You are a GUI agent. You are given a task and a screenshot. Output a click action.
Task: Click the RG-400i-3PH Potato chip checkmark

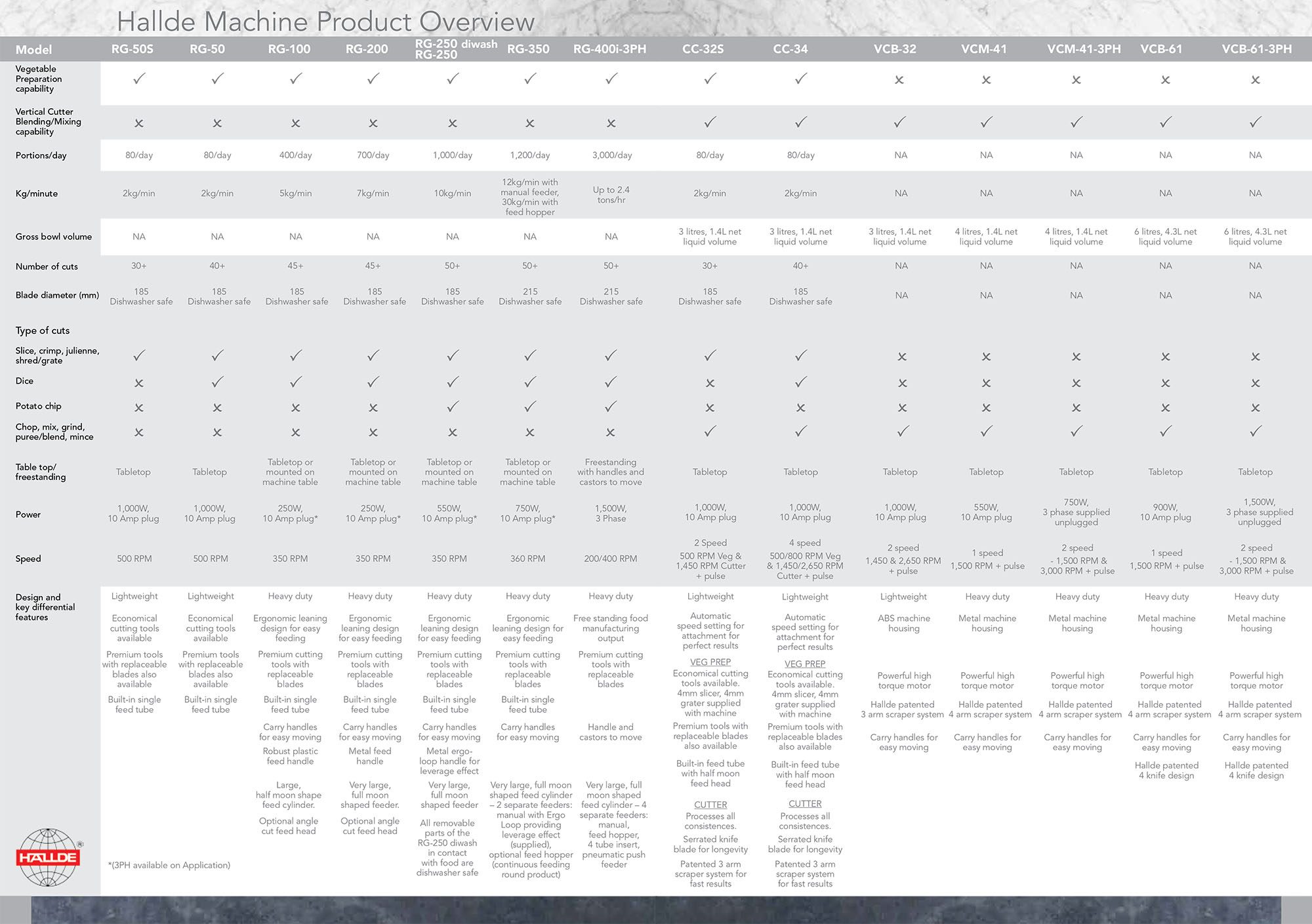click(x=611, y=407)
